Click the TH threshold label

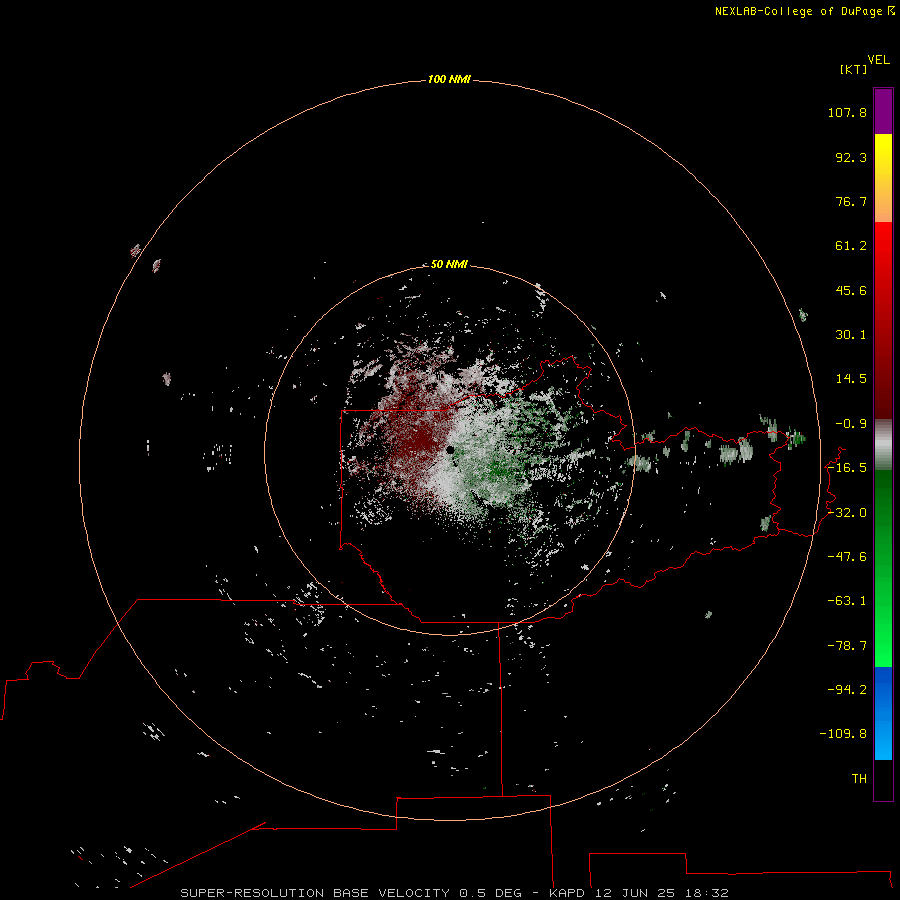(859, 778)
